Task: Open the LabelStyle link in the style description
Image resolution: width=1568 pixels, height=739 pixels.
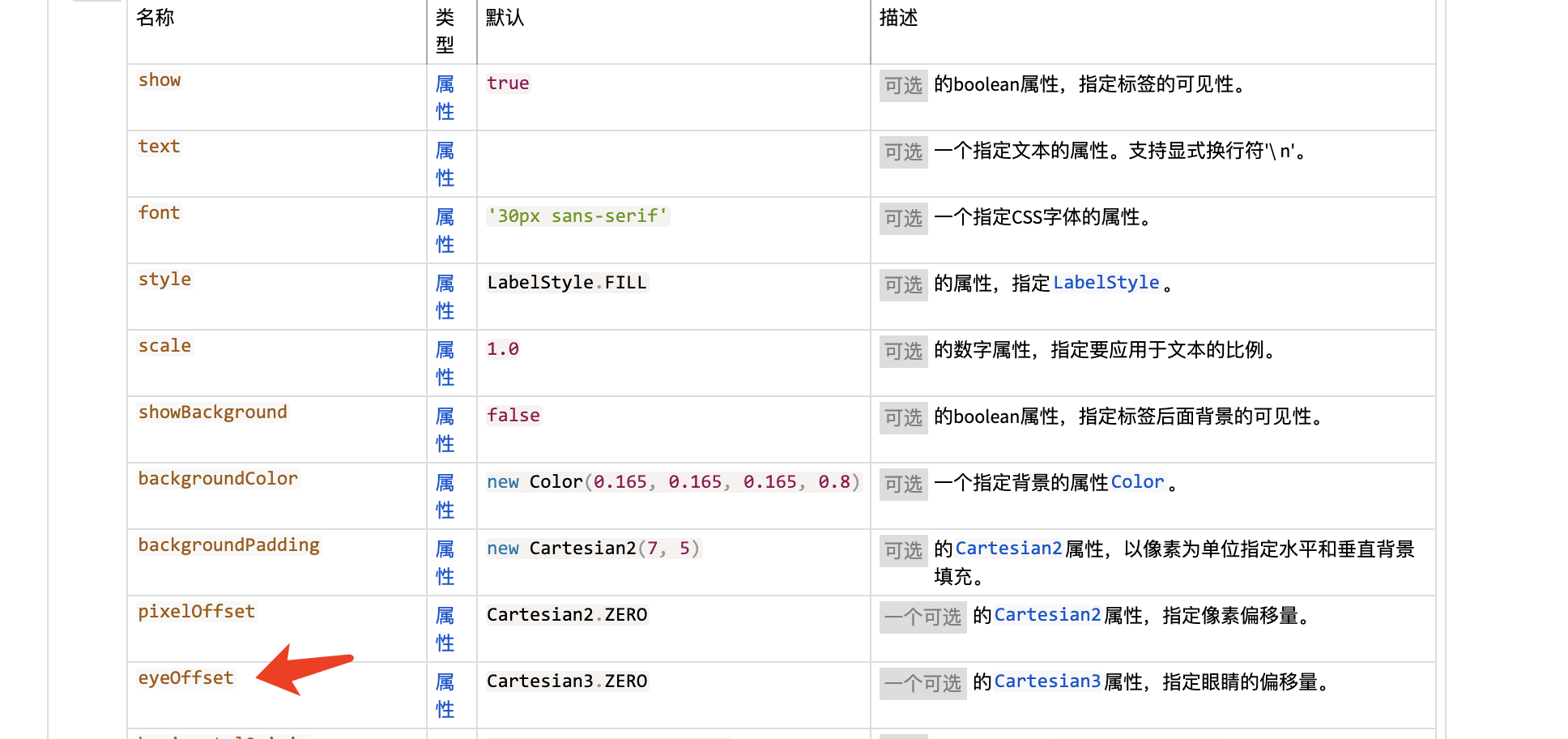Action: pyautogui.click(x=1106, y=283)
